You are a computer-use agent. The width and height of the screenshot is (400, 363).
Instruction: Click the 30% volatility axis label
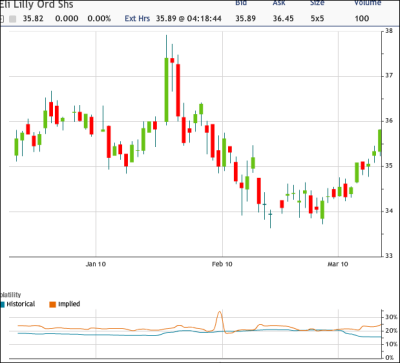point(390,317)
